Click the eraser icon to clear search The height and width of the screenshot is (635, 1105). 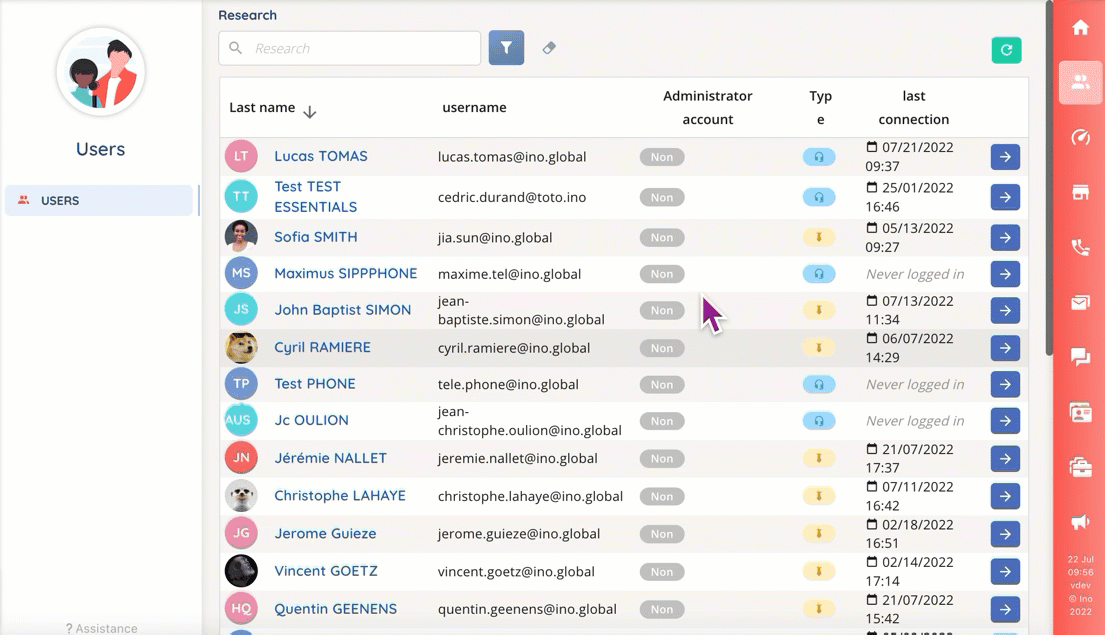[549, 48]
